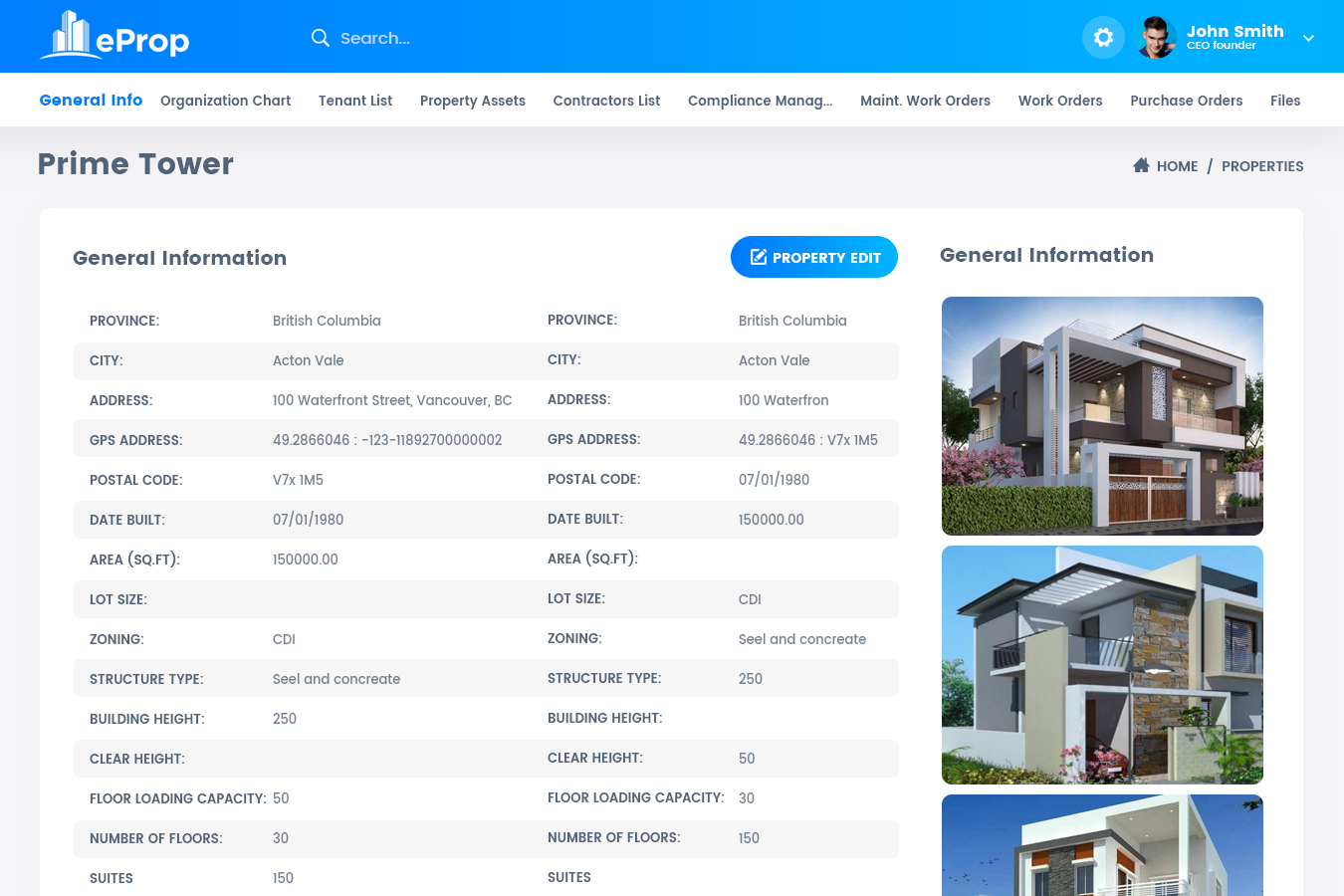
Task: Go to the Property Assets tab
Action: click(x=473, y=101)
